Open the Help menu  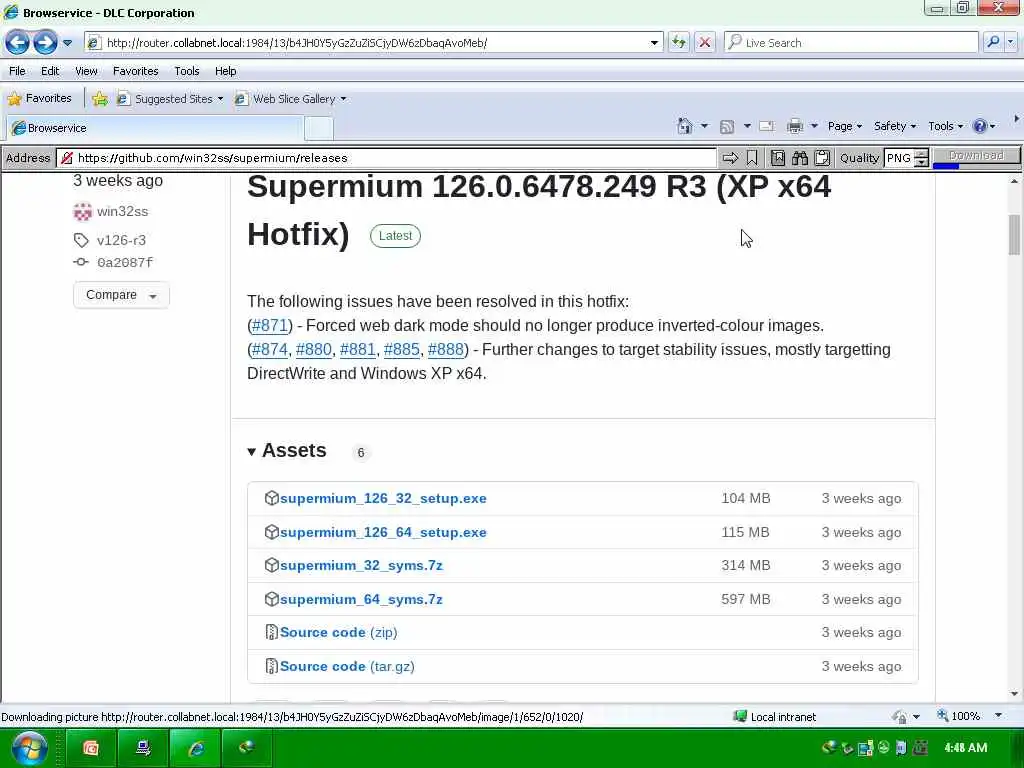(225, 71)
